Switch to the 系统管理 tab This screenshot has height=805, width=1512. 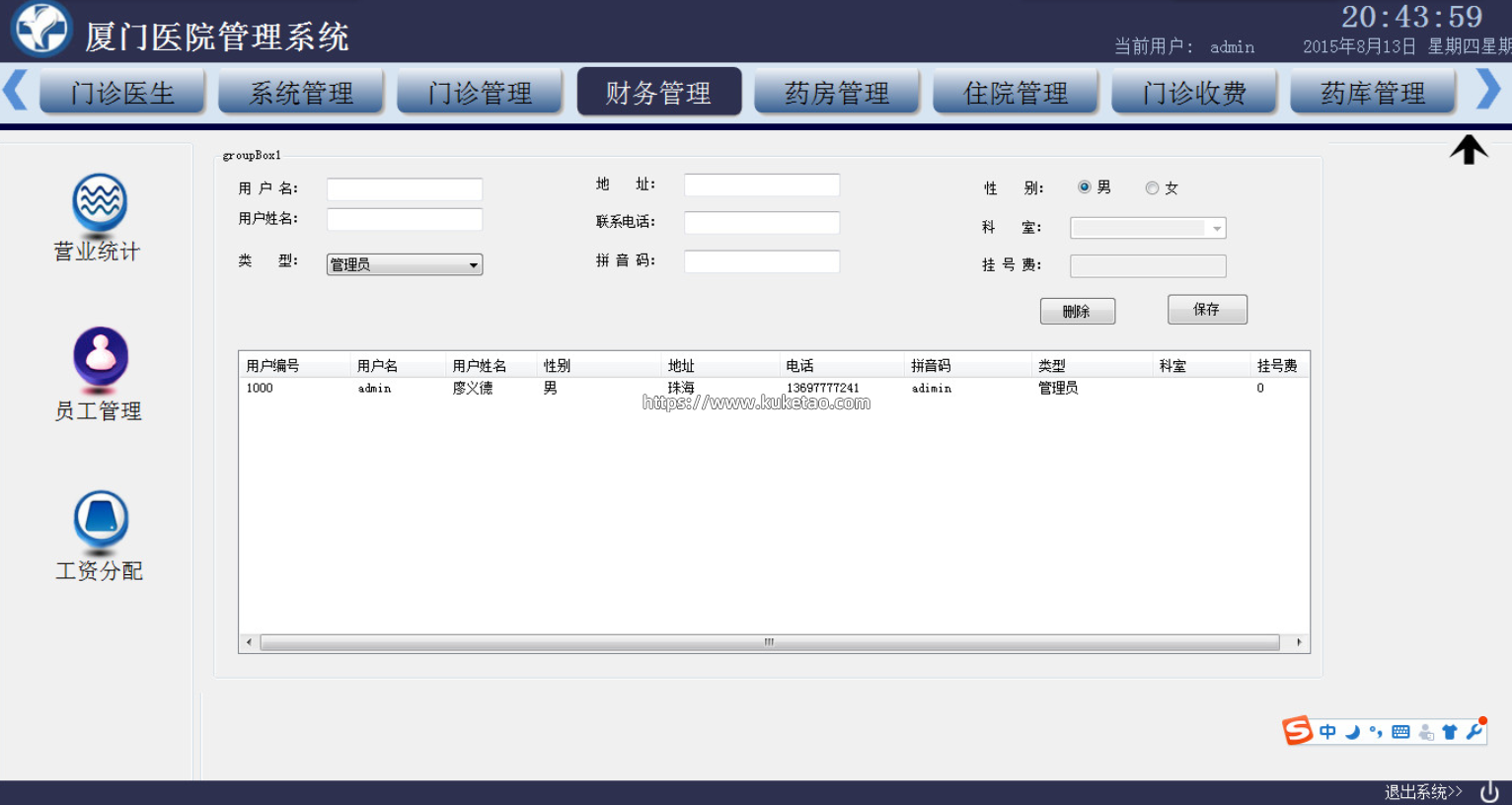pyautogui.click(x=301, y=93)
